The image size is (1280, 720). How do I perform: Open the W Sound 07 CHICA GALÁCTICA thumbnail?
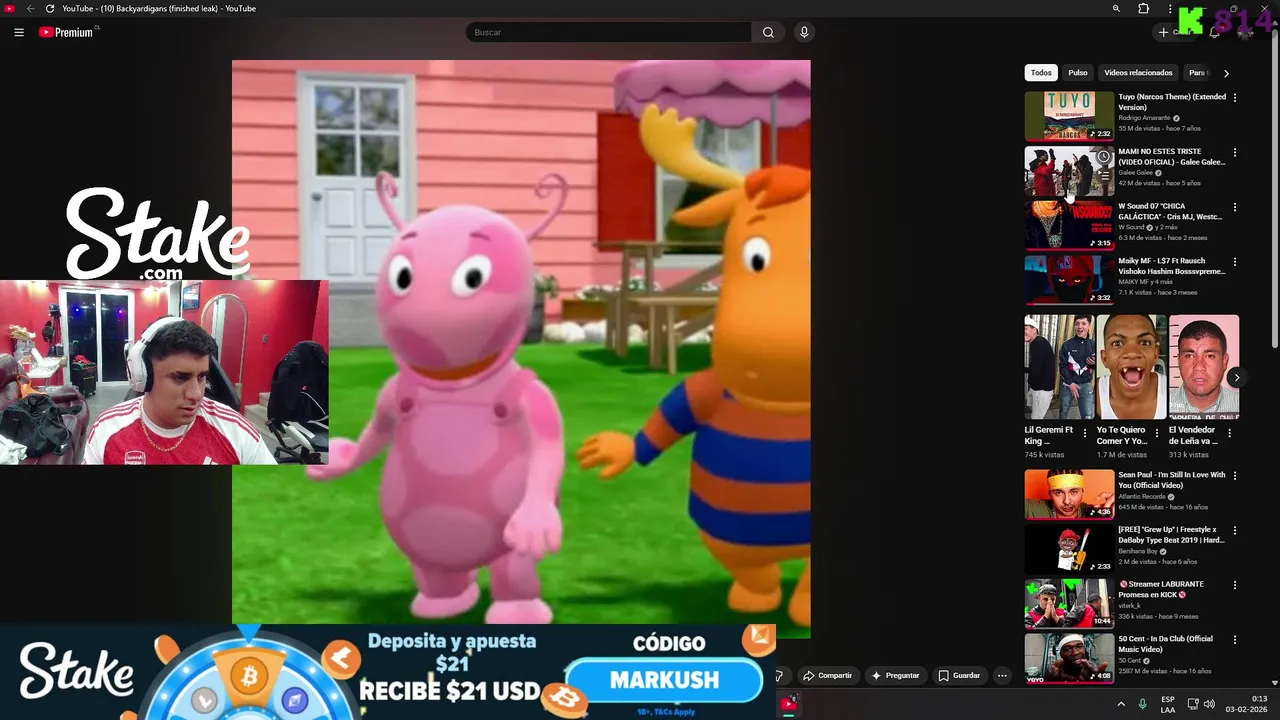pyautogui.click(x=1069, y=225)
